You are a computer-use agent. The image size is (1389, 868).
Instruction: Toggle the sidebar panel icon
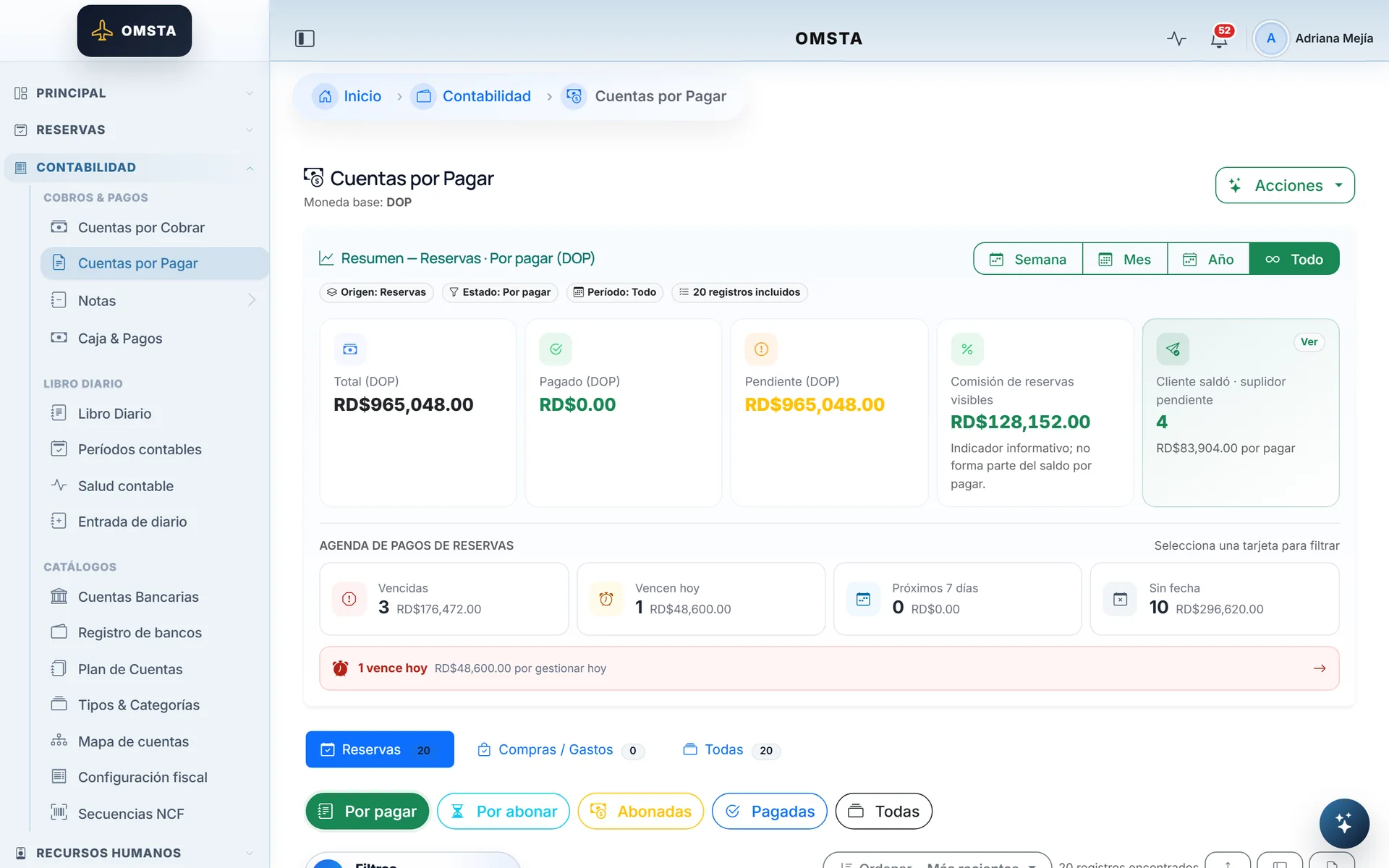pos(305,38)
